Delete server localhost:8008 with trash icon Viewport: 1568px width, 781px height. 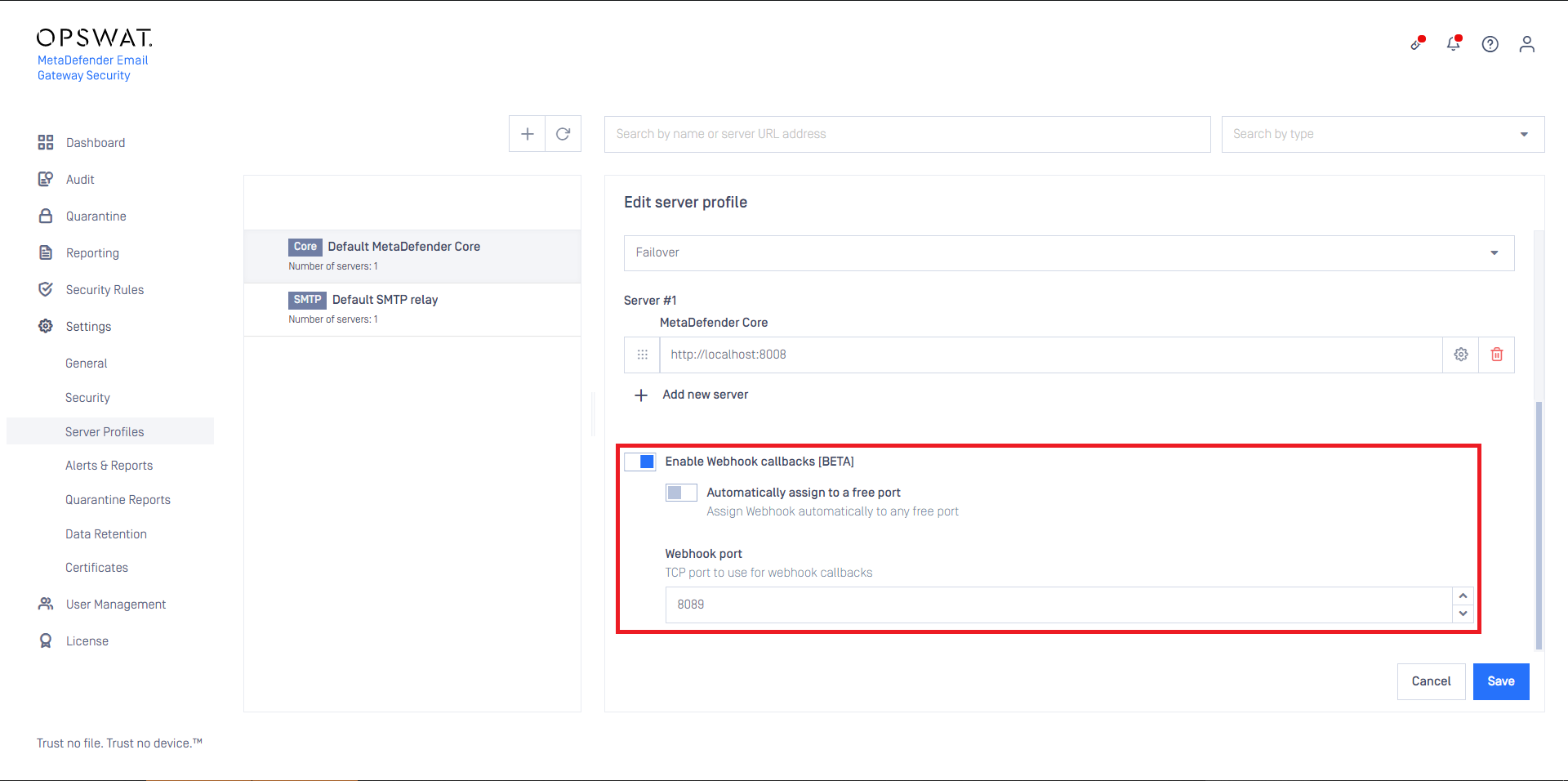click(1497, 355)
